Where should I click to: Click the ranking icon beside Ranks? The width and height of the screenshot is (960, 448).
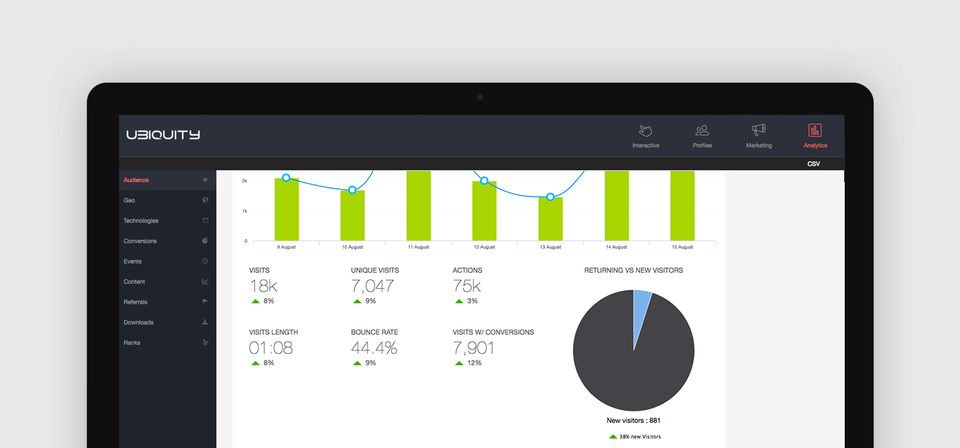[x=205, y=343]
